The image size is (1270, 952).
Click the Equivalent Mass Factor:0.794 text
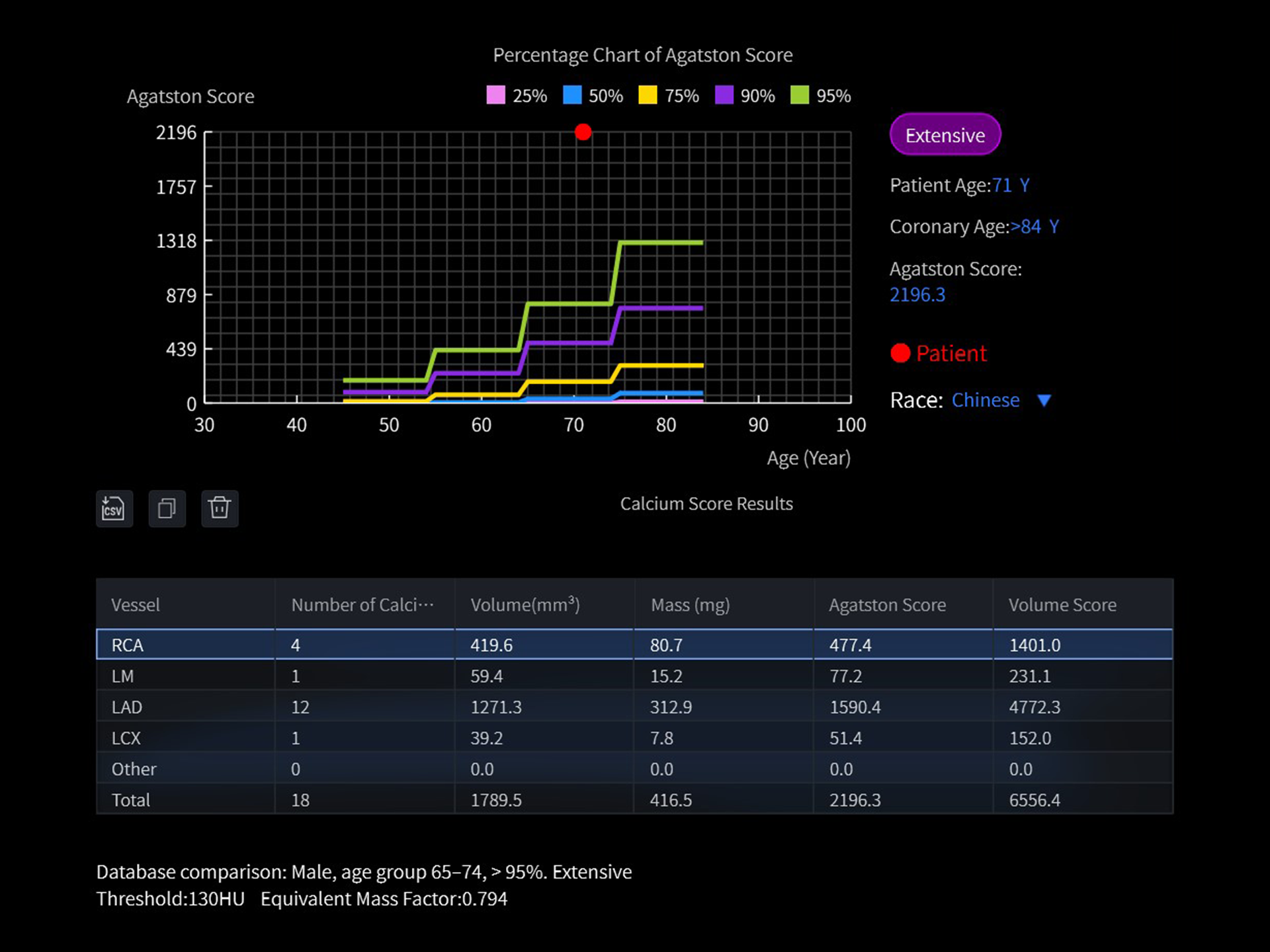tap(384, 899)
